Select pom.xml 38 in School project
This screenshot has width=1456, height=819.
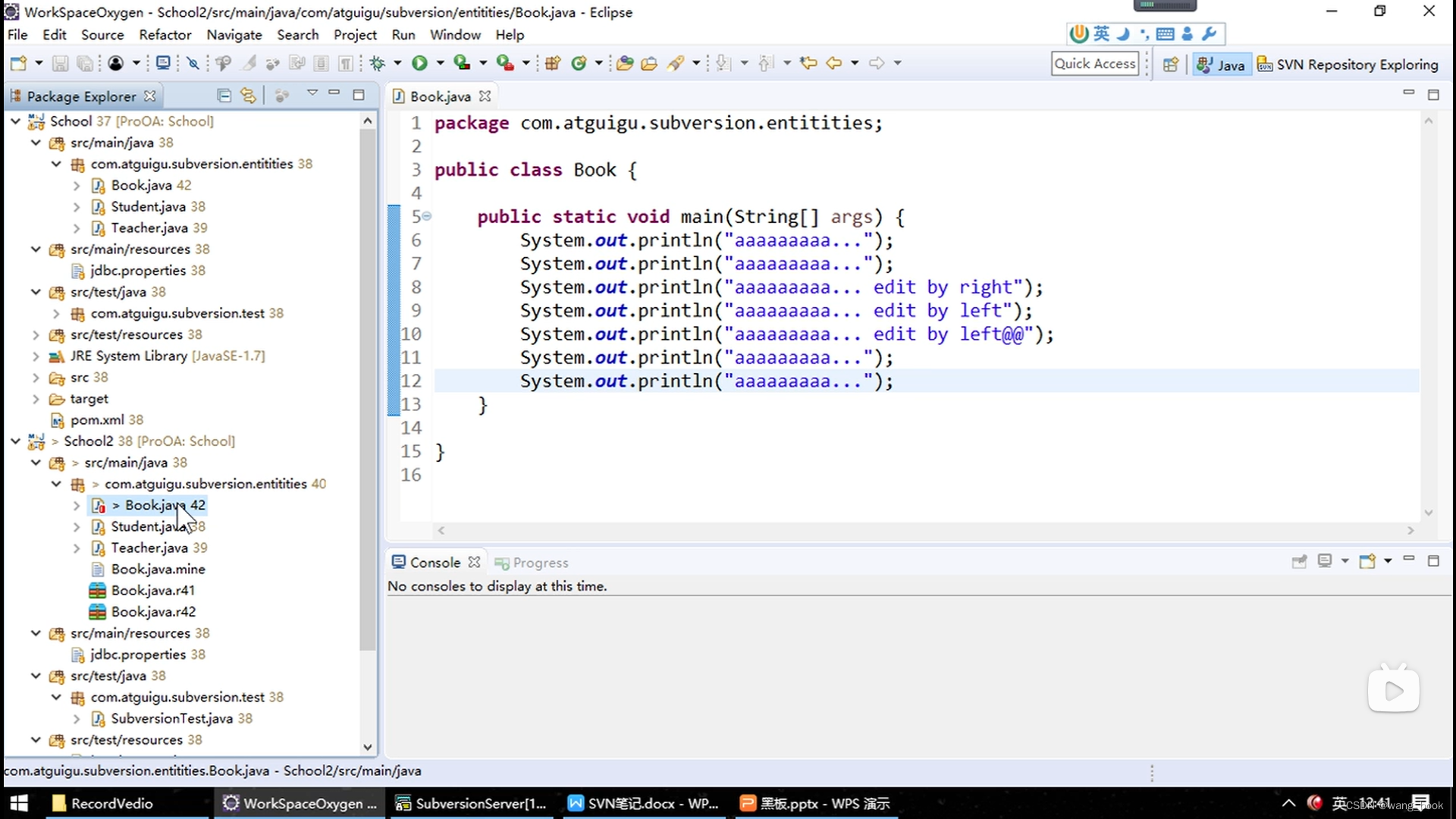(x=106, y=419)
